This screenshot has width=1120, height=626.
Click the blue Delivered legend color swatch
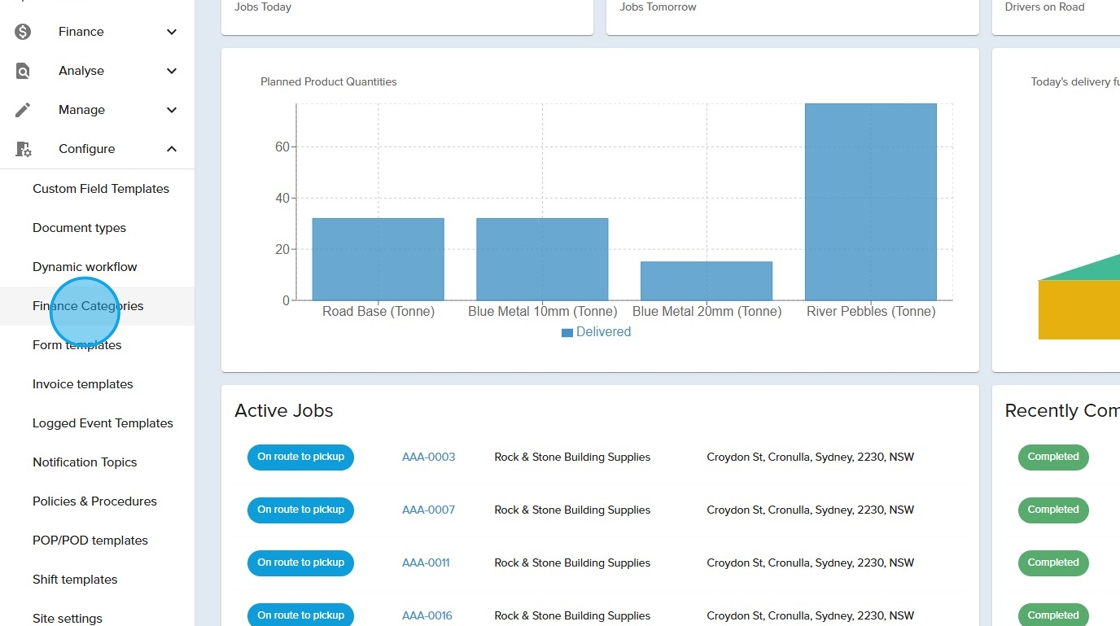(x=567, y=333)
